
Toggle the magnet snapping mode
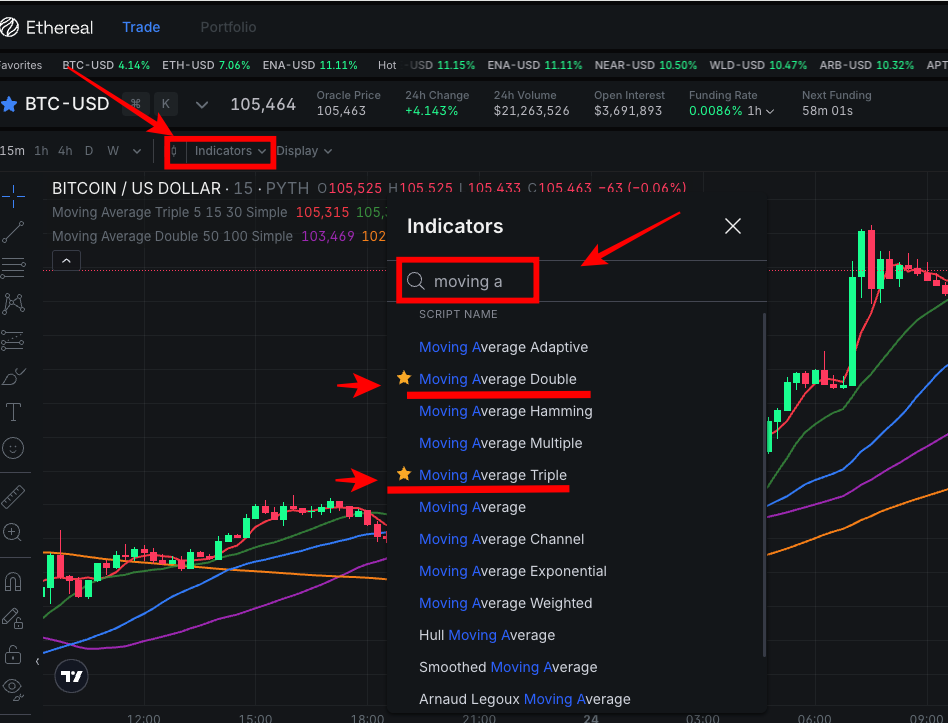(13, 582)
